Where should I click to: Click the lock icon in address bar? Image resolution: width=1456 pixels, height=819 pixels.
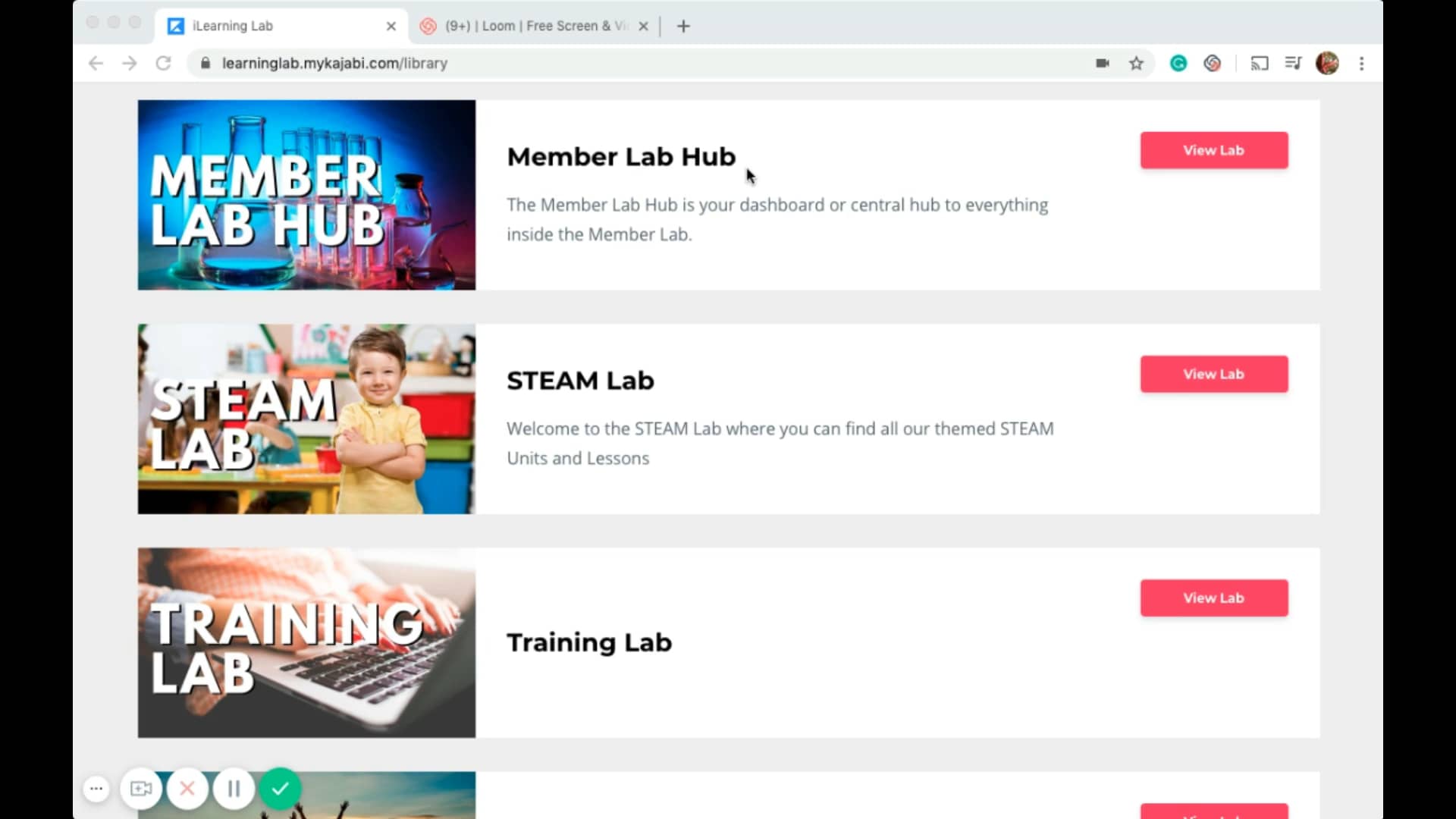(x=205, y=64)
